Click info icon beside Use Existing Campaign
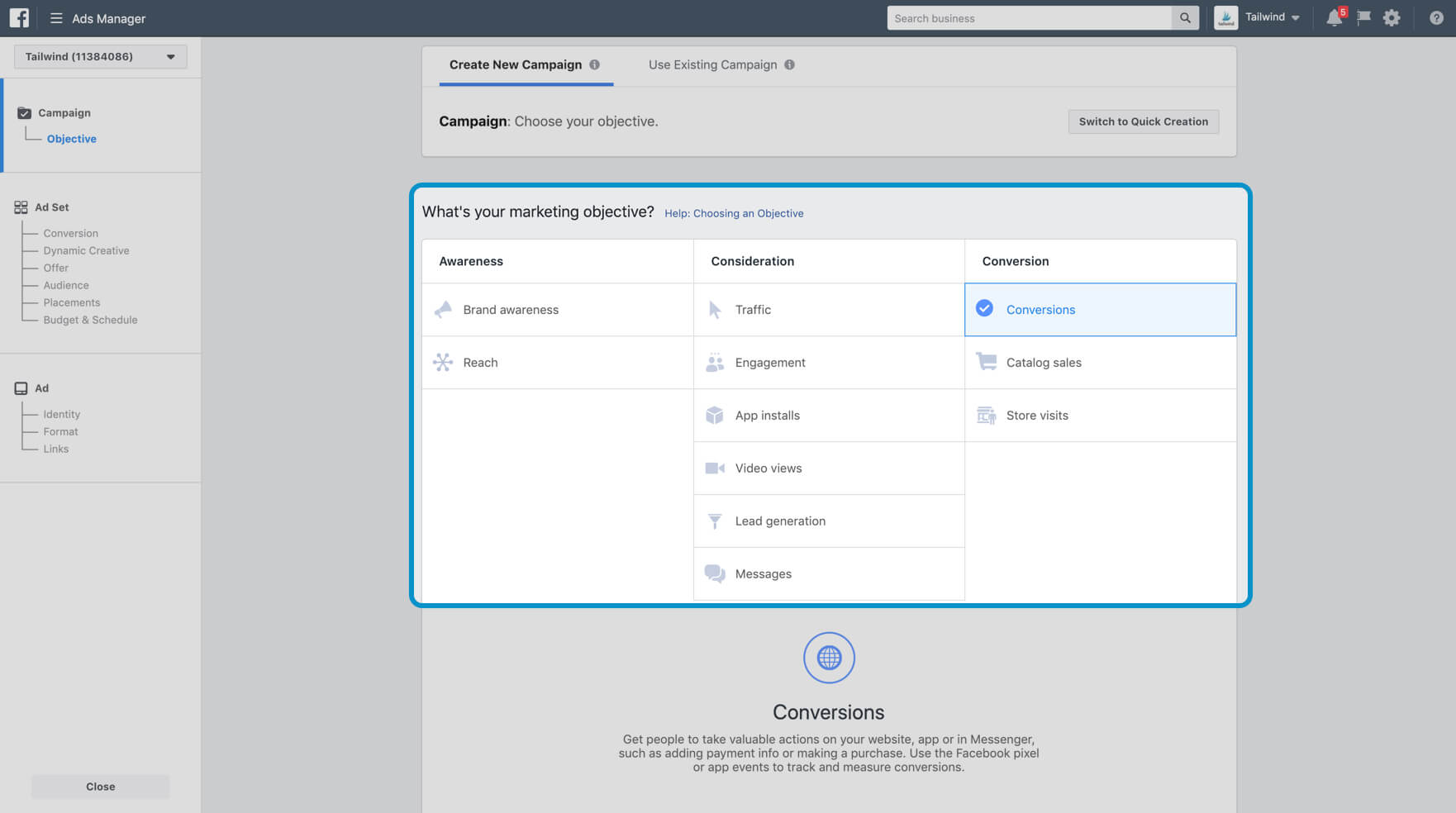 pyautogui.click(x=789, y=64)
